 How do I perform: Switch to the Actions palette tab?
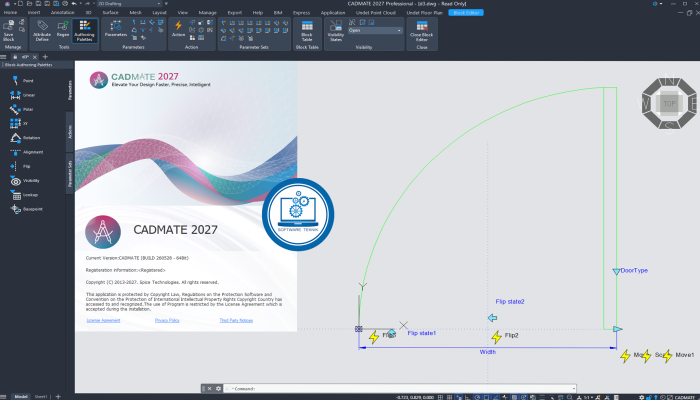(x=70, y=132)
